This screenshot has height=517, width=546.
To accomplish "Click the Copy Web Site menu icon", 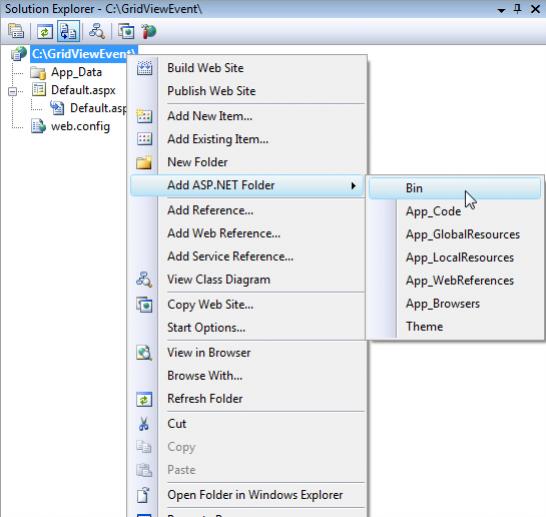I will click(145, 305).
